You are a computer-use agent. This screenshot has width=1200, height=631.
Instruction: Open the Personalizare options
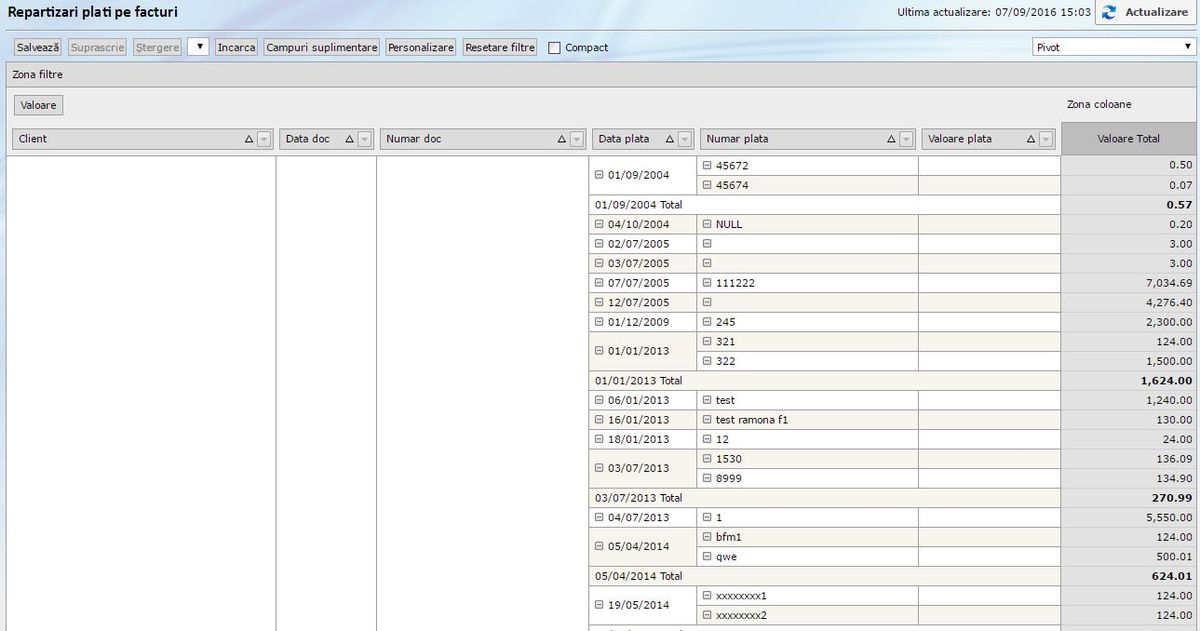point(421,47)
